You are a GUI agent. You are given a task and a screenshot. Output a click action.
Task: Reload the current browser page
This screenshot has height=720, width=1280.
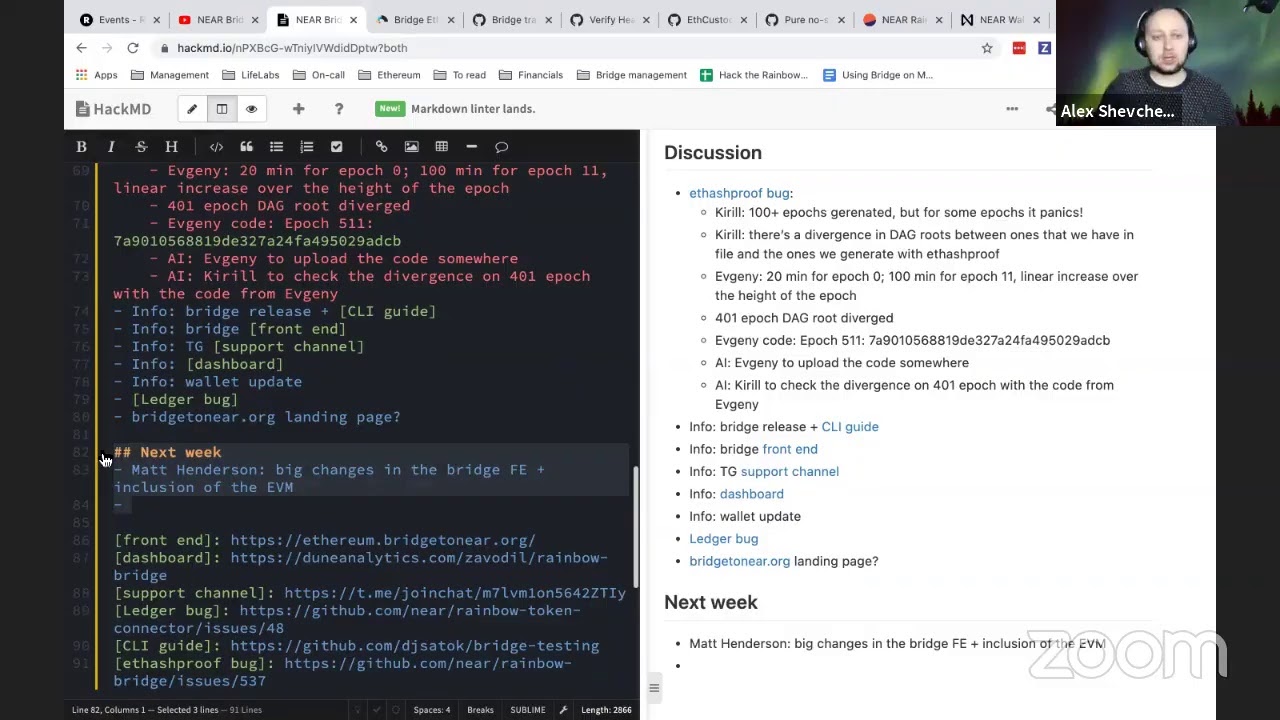(x=133, y=48)
